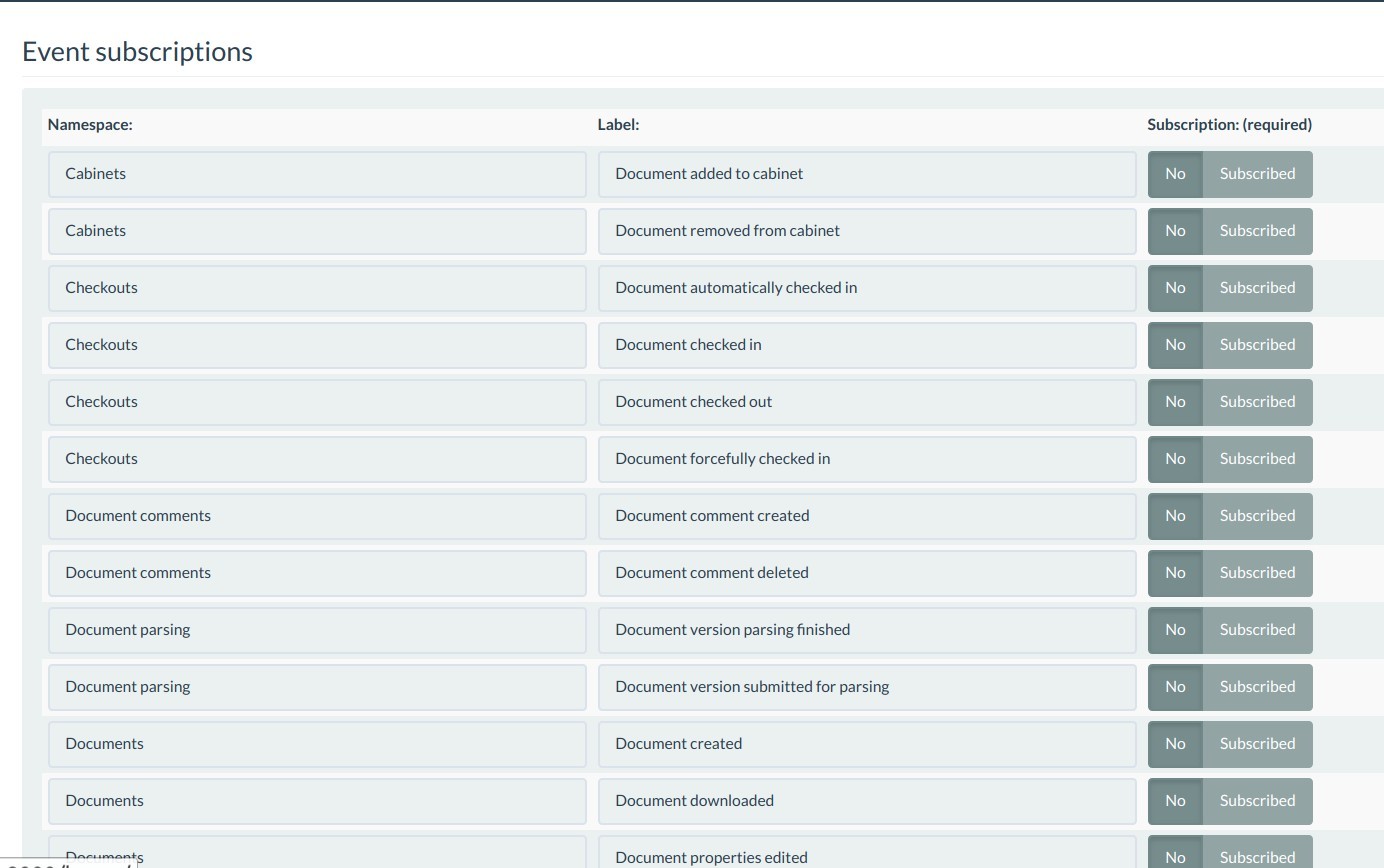Subscribe to Document downloaded event
The height and width of the screenshot is (868, 1384).
(x=1257, y=801)
